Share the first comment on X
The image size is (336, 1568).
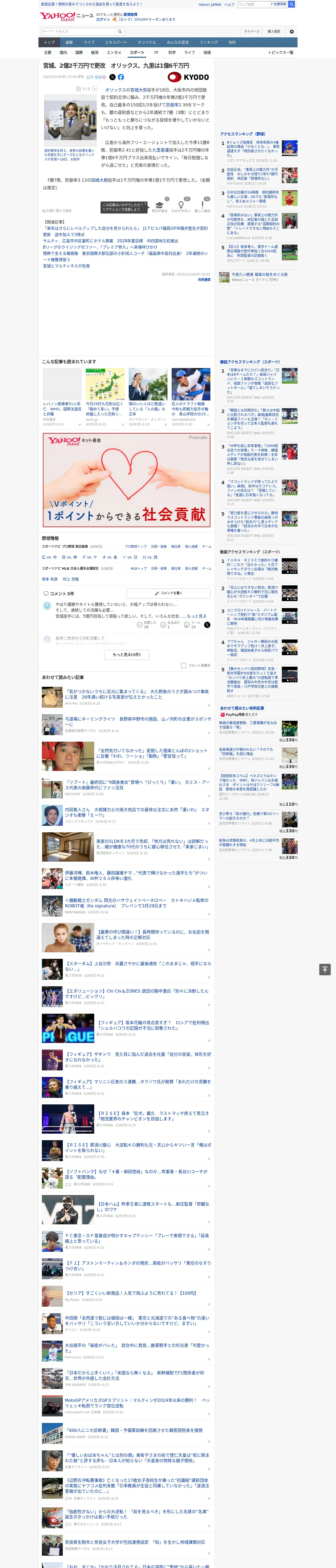pyautogui.click(x=207, y=625)
